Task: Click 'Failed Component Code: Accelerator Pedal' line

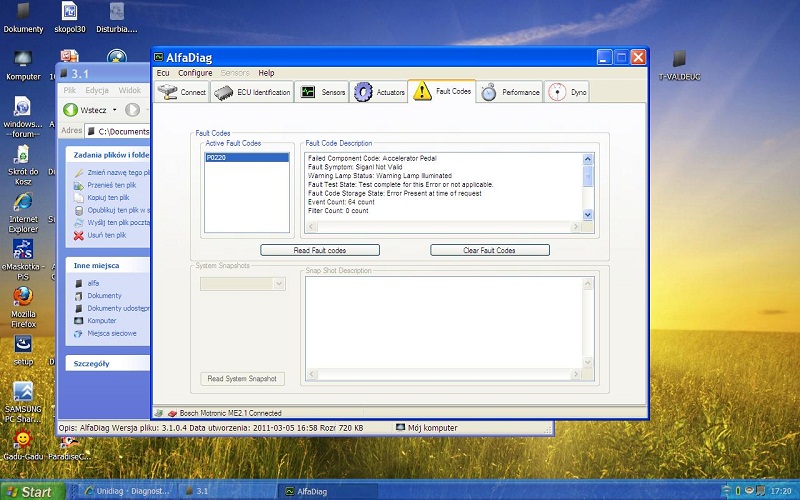Action: [372, 158]
